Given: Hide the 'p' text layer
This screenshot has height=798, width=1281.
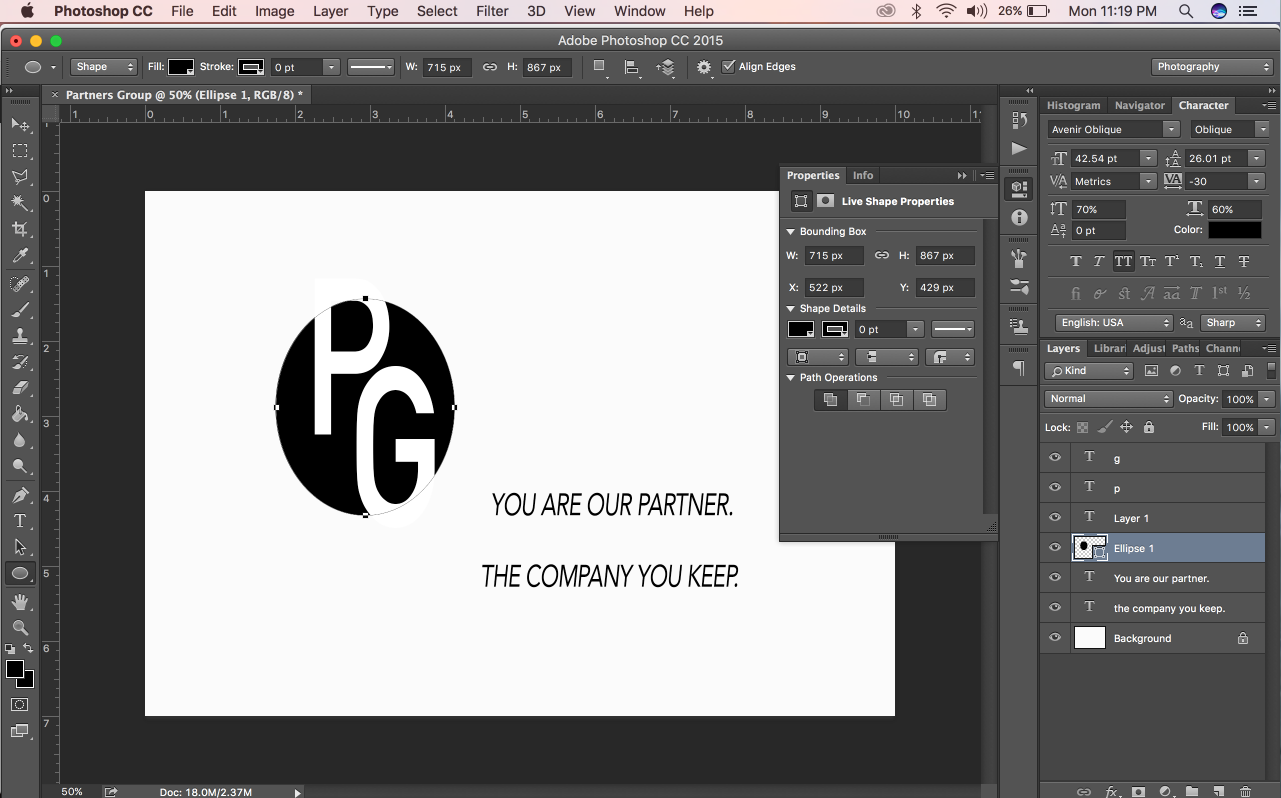Looking at the screenshot, I should click(x=1054, y=488).
